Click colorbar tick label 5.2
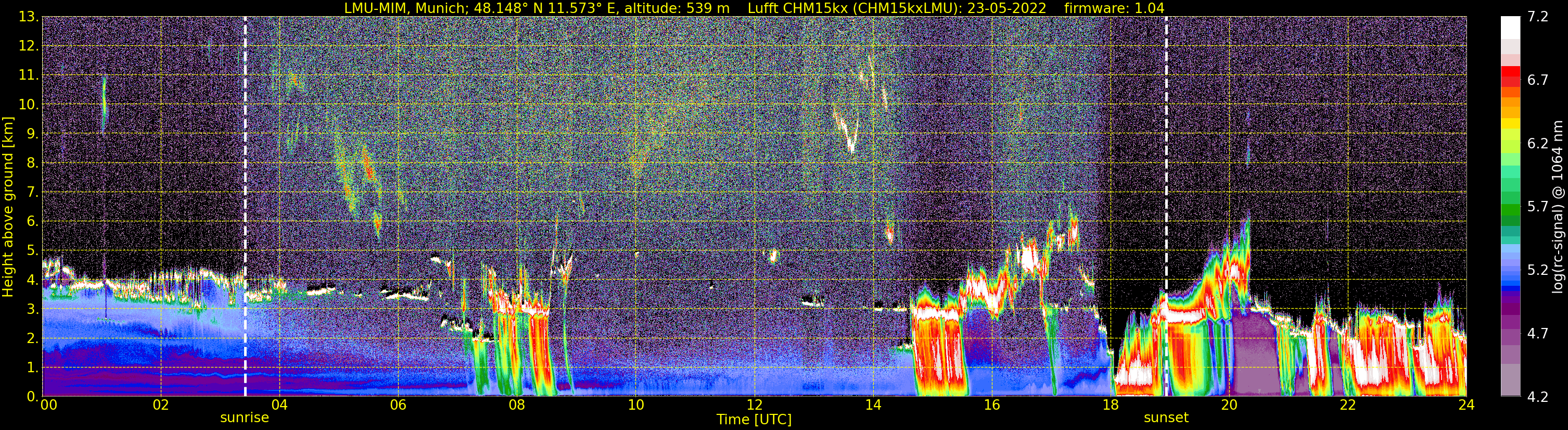1568x430 pixels. click(x=1538, y=270)
